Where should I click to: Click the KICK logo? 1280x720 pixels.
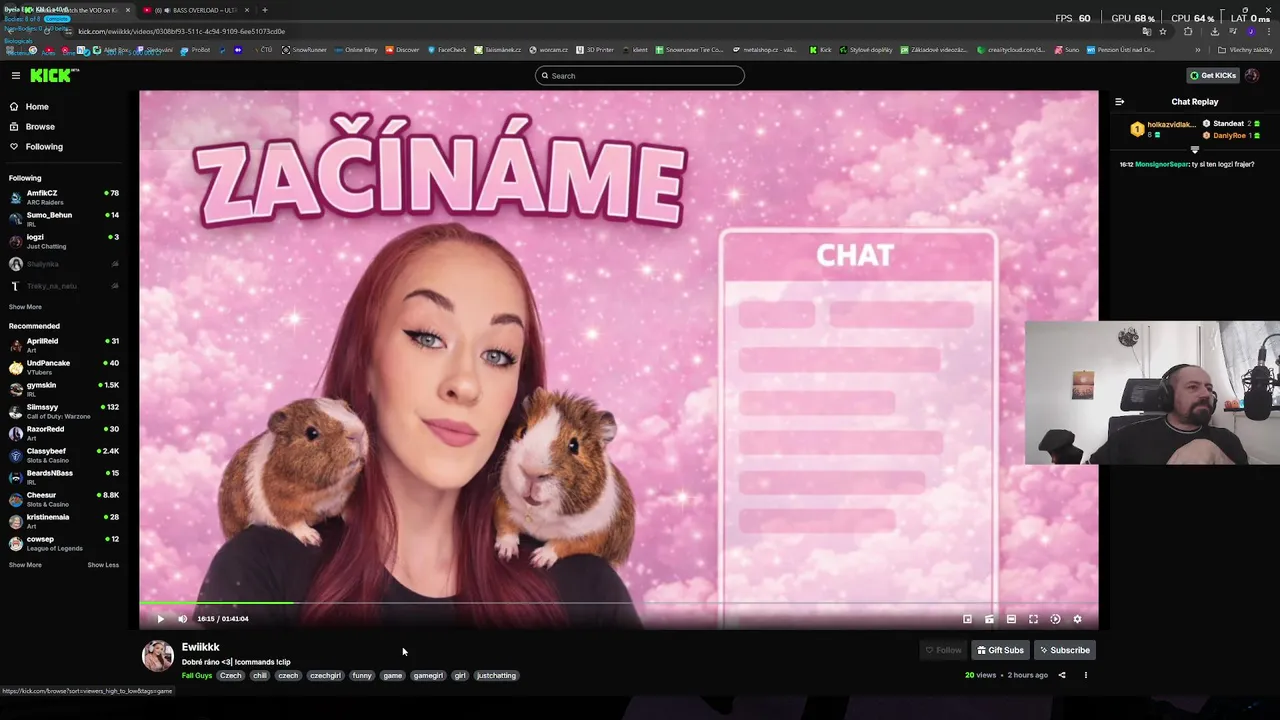click(x=54, y=75)
